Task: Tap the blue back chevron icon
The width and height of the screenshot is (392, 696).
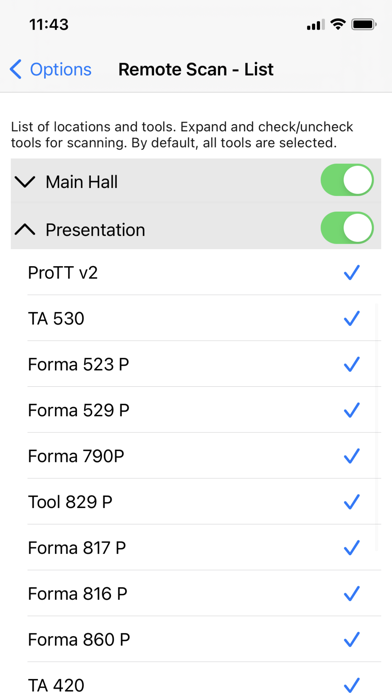Action: click(15, 70)
